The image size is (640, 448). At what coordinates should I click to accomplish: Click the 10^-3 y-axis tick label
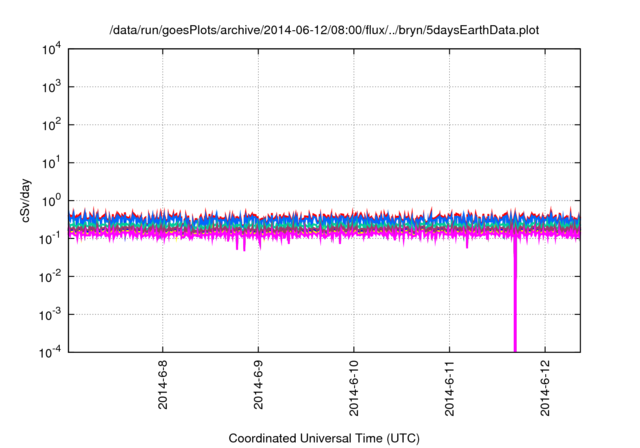point(50,315)
